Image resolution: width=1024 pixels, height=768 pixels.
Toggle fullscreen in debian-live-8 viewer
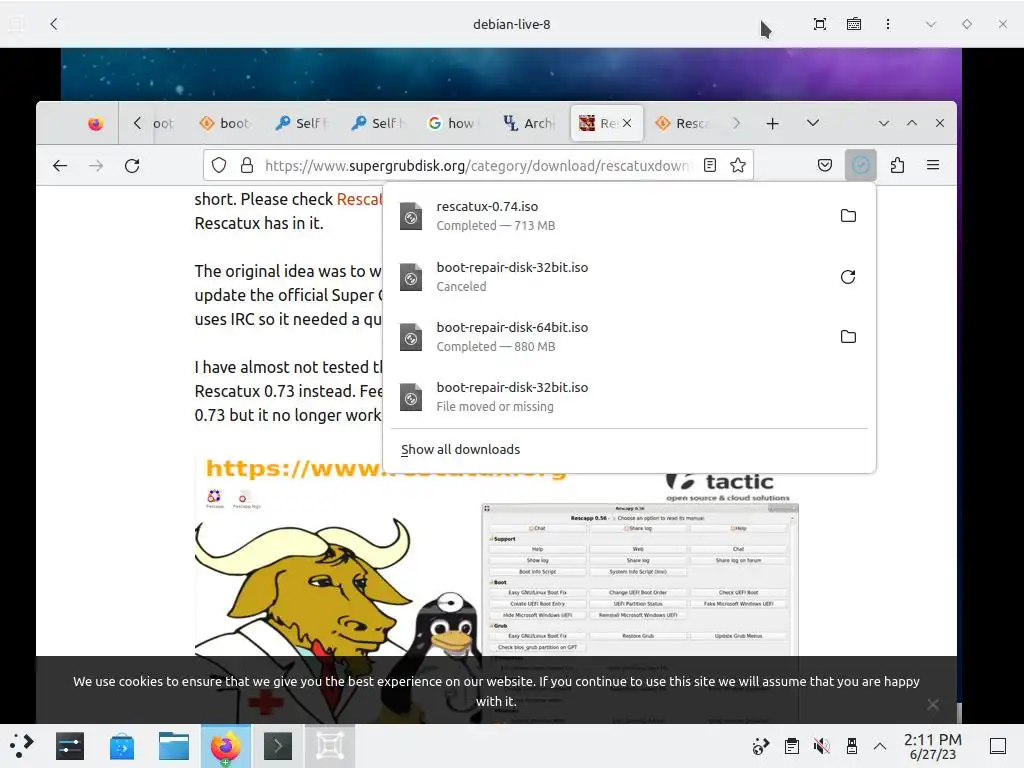pos(820,24)
